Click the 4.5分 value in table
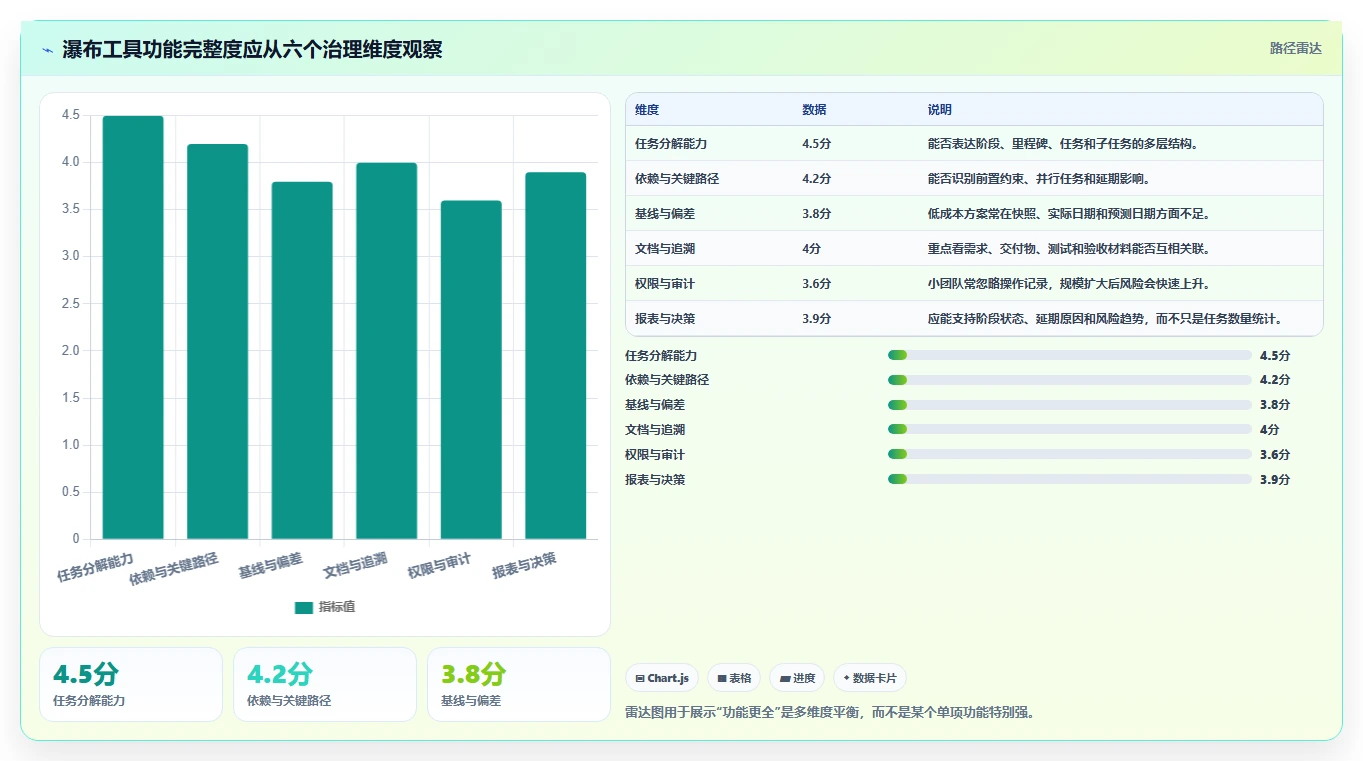 tap(817, 143)
